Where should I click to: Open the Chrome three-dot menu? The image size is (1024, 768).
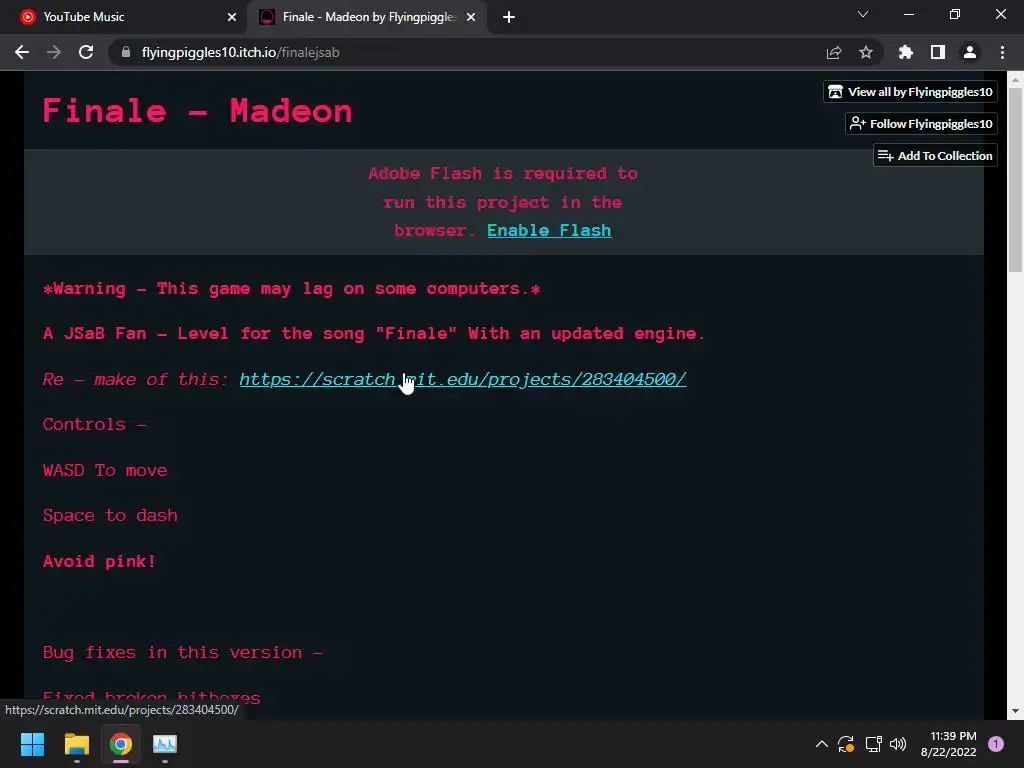1002,52
